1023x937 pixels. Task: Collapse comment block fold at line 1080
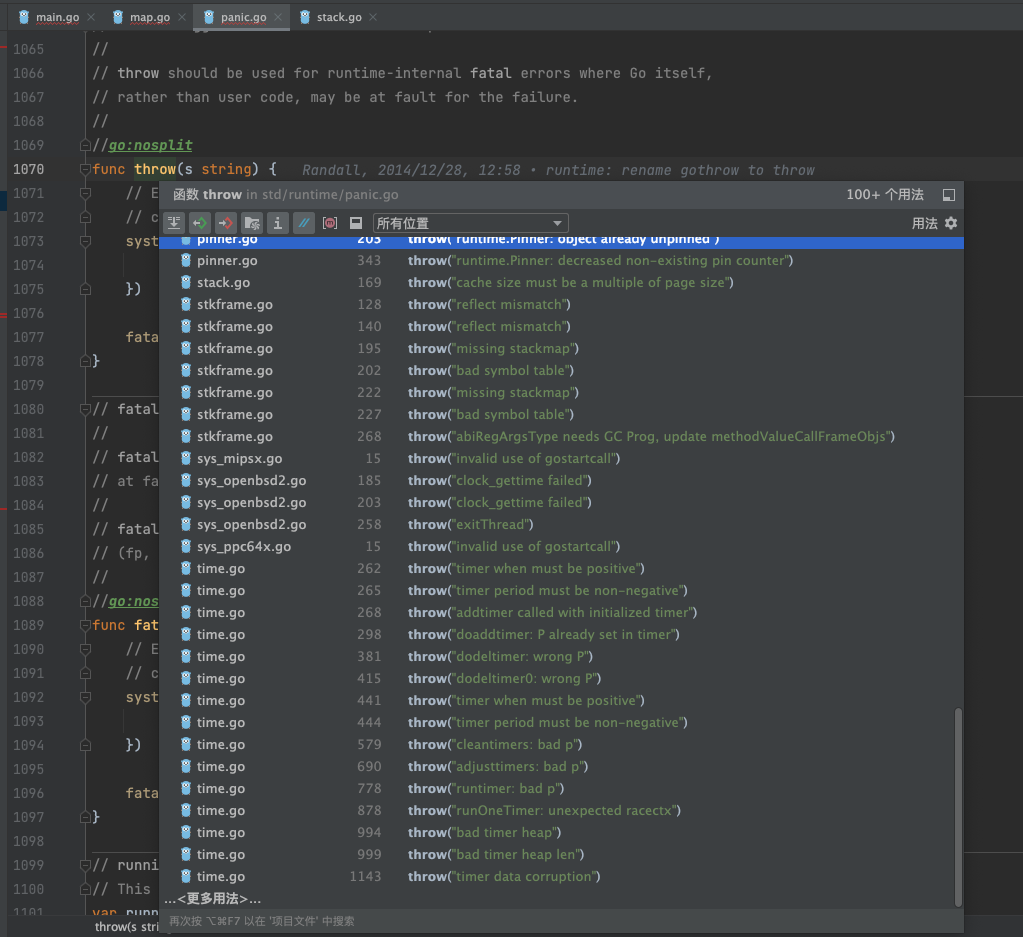tap(85, 409)
